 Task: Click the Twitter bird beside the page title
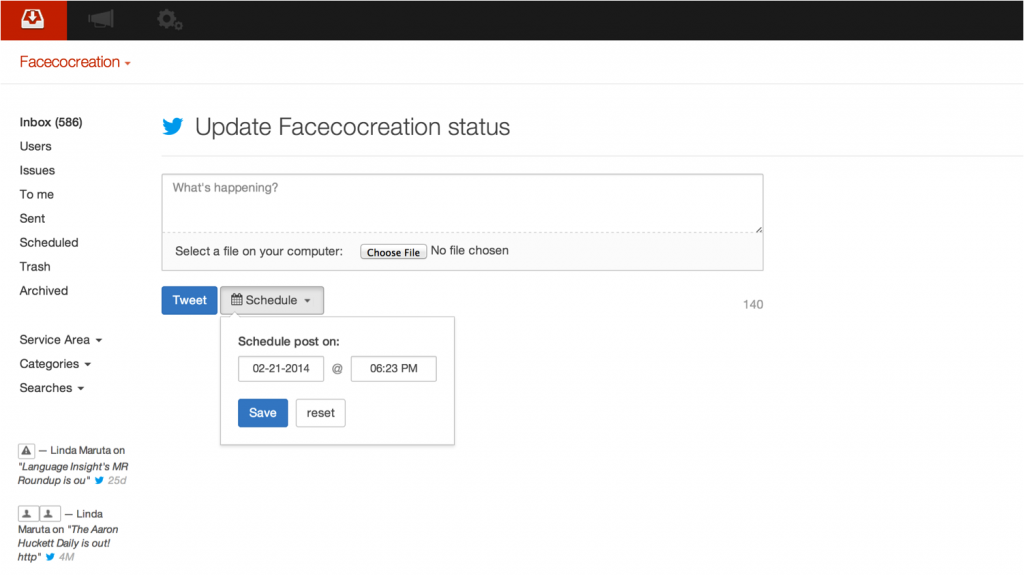(x=173, y=127)
